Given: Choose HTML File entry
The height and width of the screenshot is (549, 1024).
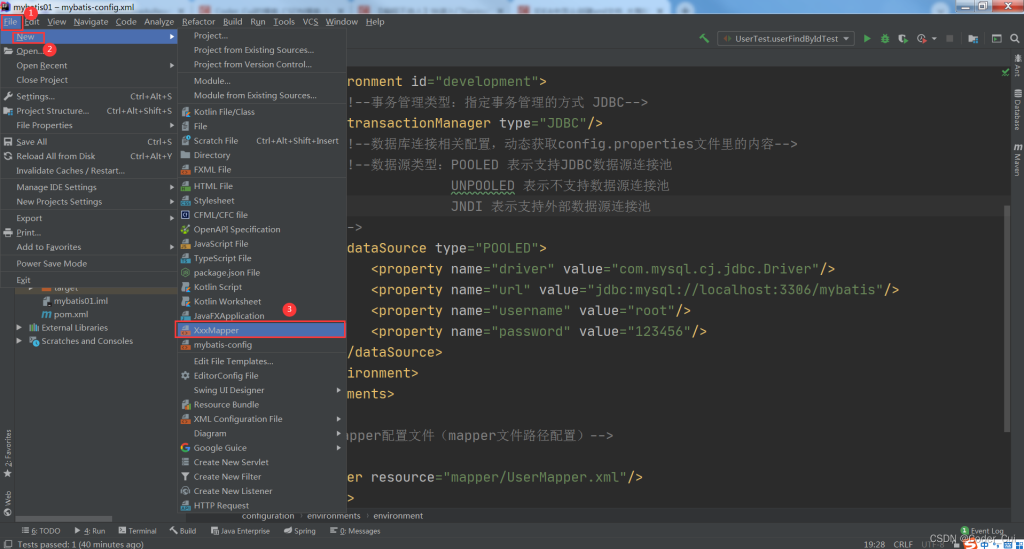Looking at the screenshot, I should click(x=261, y=186).
